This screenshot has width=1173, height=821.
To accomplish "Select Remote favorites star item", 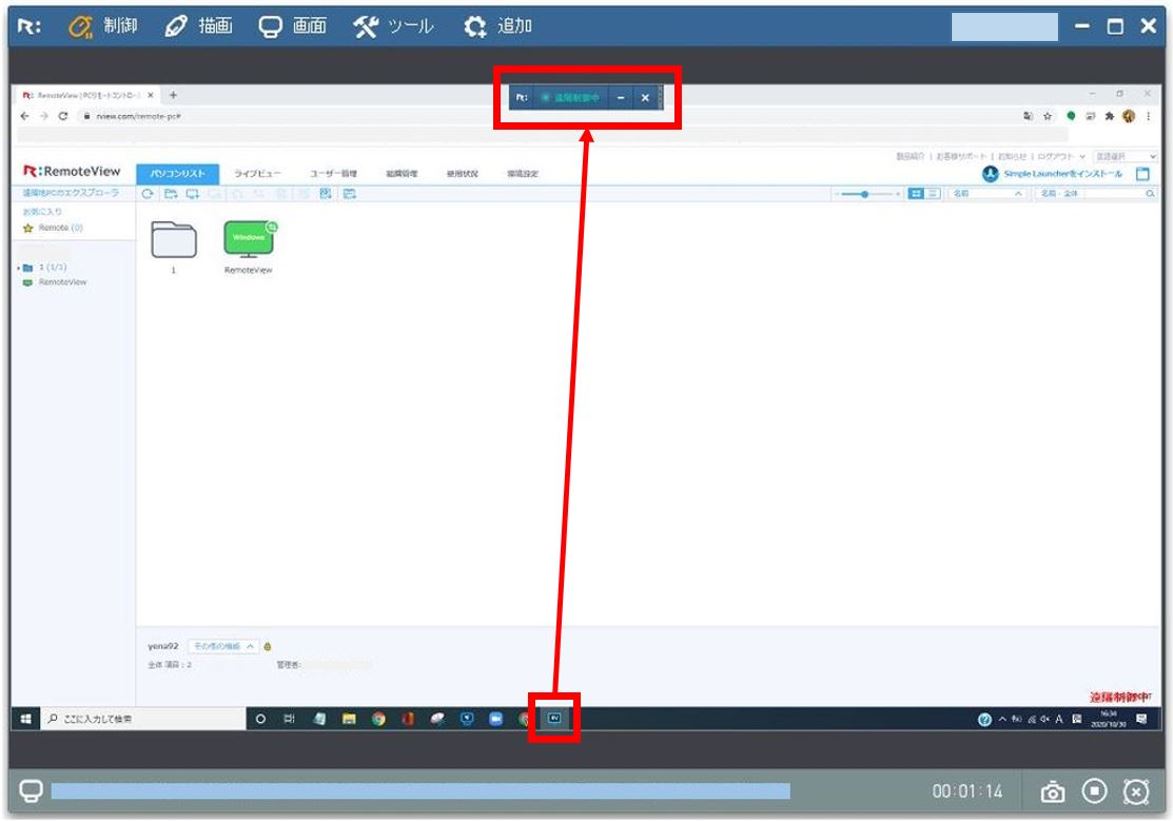I will [53, 228].
